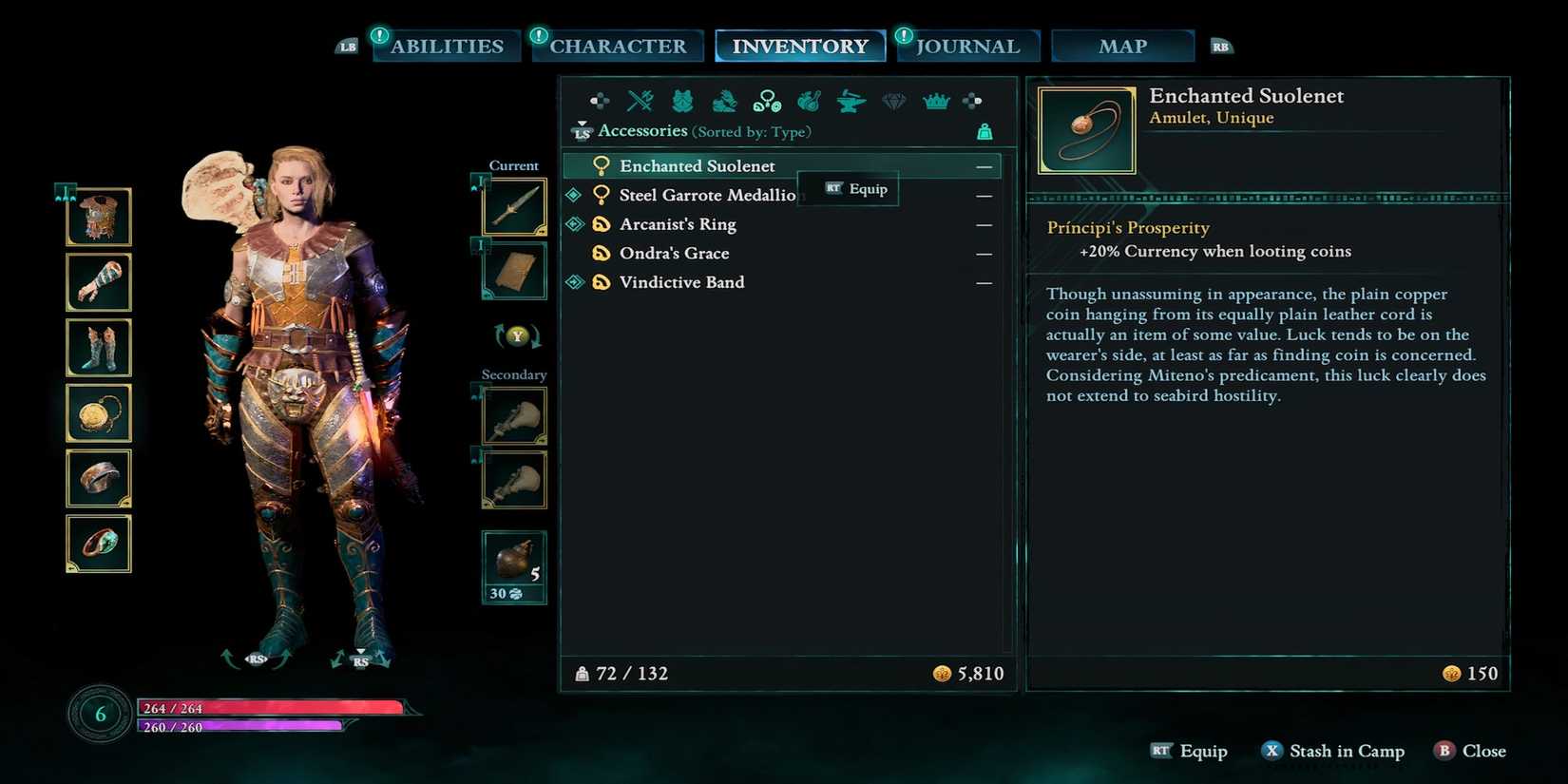Open the Consumables food category icon
Image resolution: width=1568 pixels, height=784 pixels.
coord(809,100)
